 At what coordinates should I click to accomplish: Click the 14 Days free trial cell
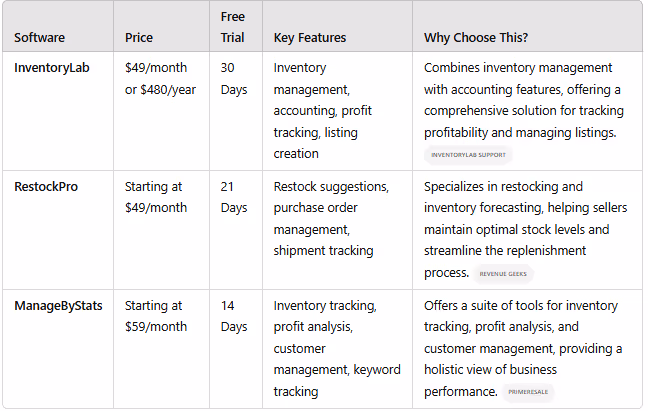point(233,316)
